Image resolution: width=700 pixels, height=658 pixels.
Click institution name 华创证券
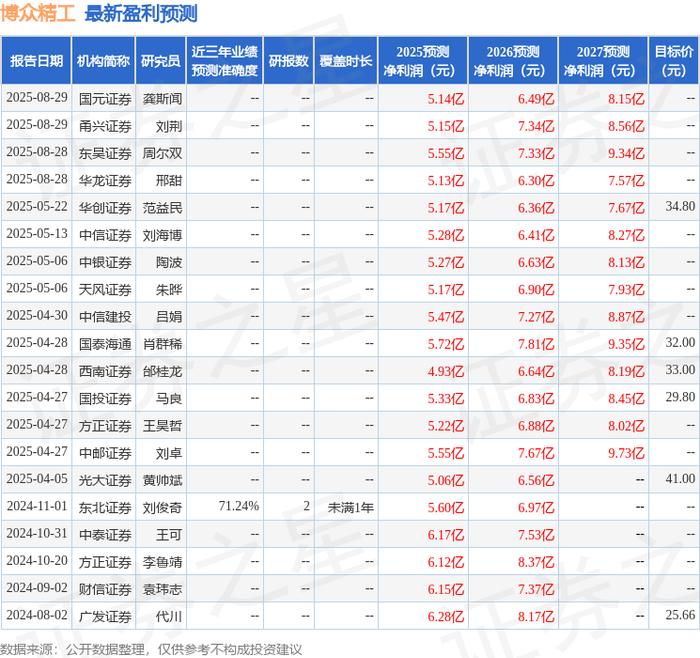[x=105, y=208]
